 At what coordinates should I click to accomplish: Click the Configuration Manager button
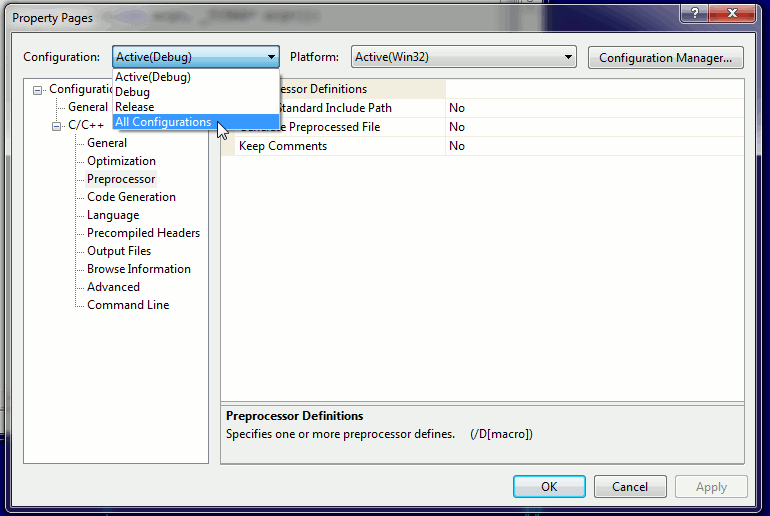665,57
